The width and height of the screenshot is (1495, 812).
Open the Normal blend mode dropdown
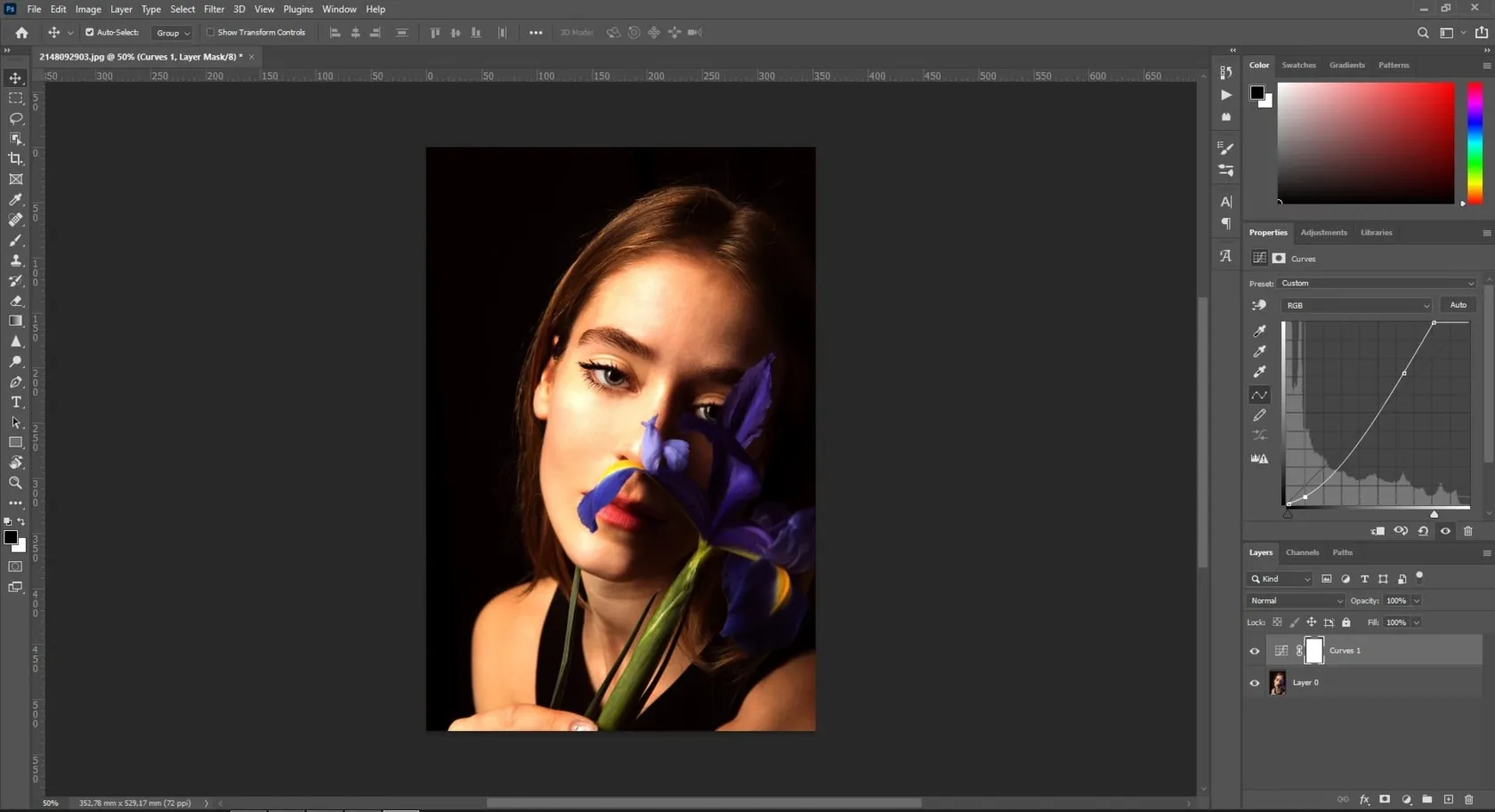tap(1295, 600)
